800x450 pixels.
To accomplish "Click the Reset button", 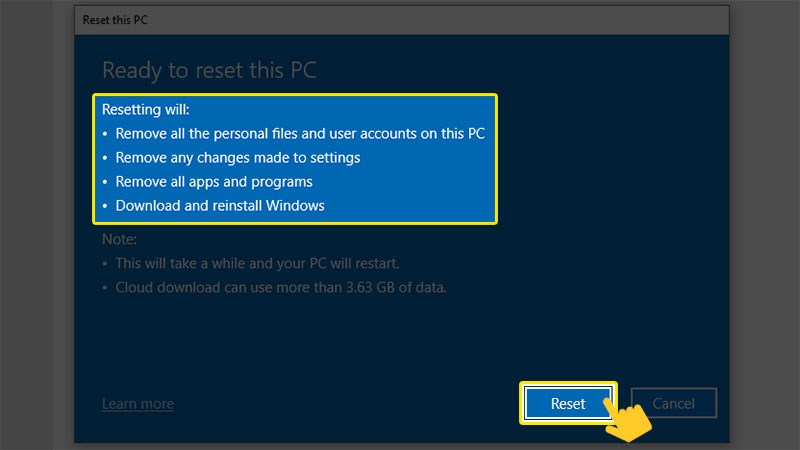I will click(568, 404).
